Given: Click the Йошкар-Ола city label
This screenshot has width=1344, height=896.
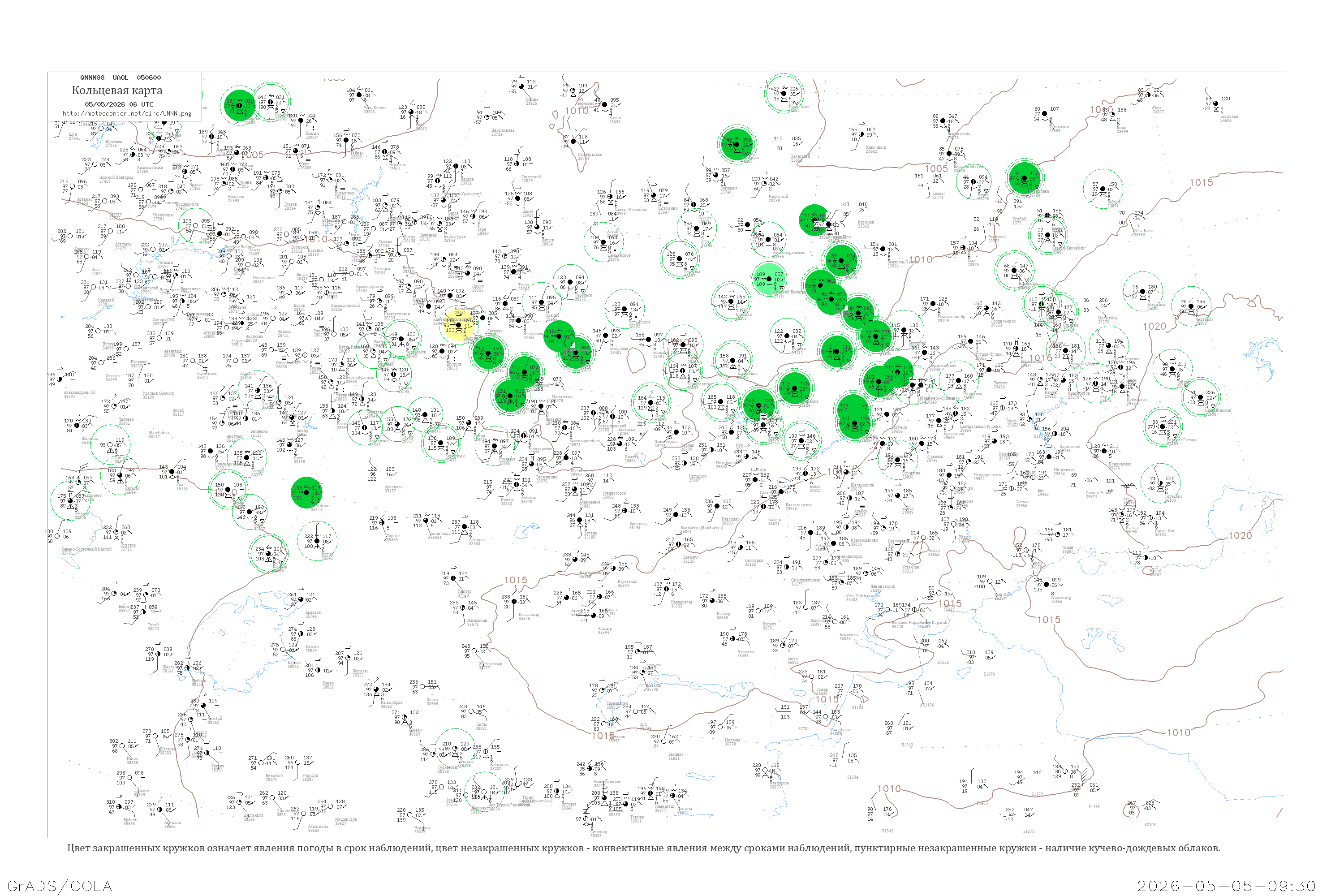Looking at the screenshot, I should click(x=187, y=205).
